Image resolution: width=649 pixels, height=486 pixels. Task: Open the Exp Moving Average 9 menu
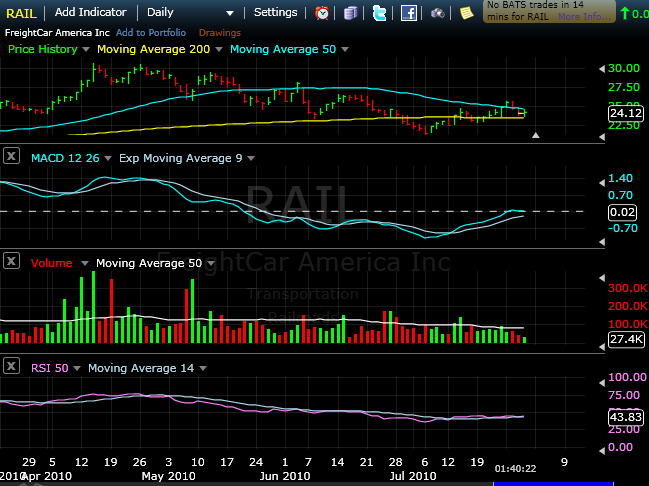pyautogui.click(x=248, y=158)
